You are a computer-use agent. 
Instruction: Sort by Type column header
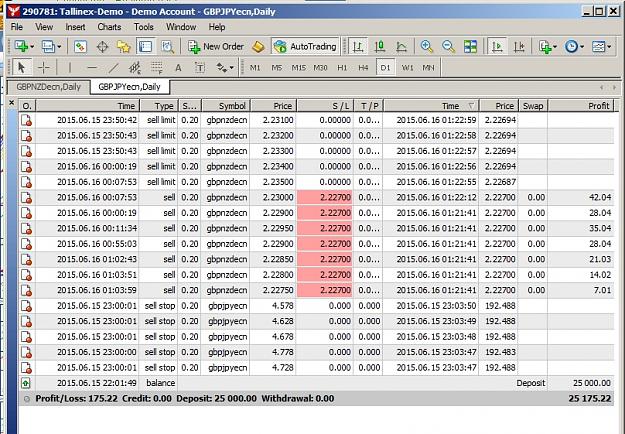pos(159,106)
